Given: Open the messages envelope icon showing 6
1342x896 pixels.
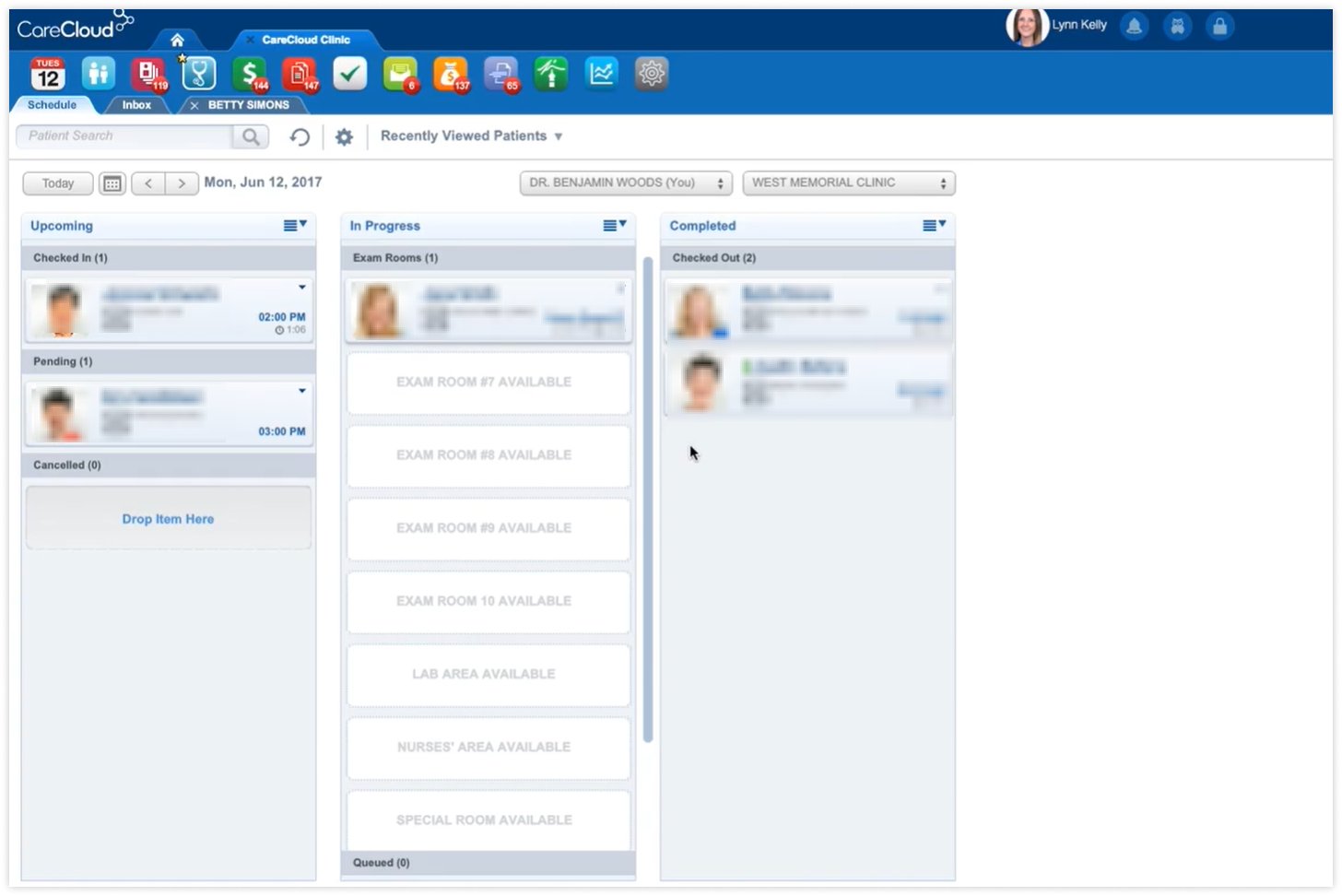Looking at the screenshot, I should point(400,74).
